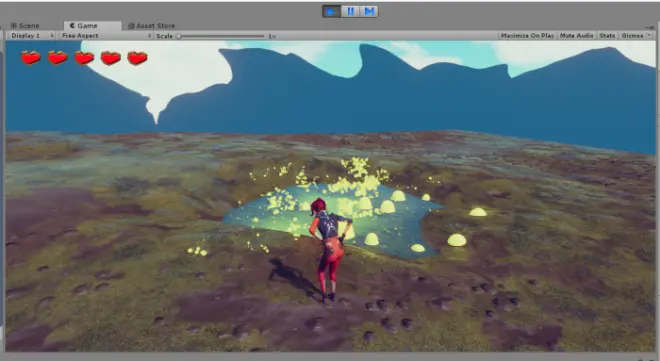The height and width of the screenshot is (361, 660).
Task: Open the Gizmos dropdown arrow
Action: [x=649, y=36]
